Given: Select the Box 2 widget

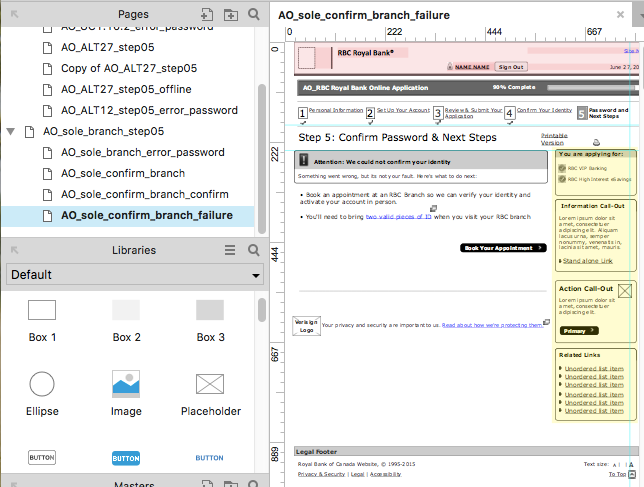Looking at the screenshot, I should (126, 310).
